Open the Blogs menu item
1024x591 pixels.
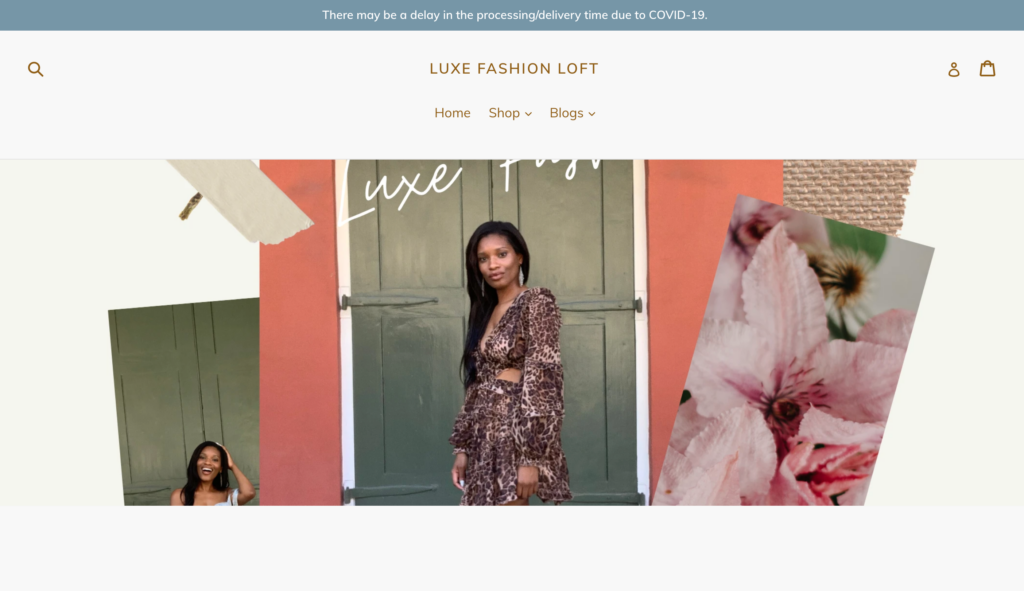tap(566, 113)
